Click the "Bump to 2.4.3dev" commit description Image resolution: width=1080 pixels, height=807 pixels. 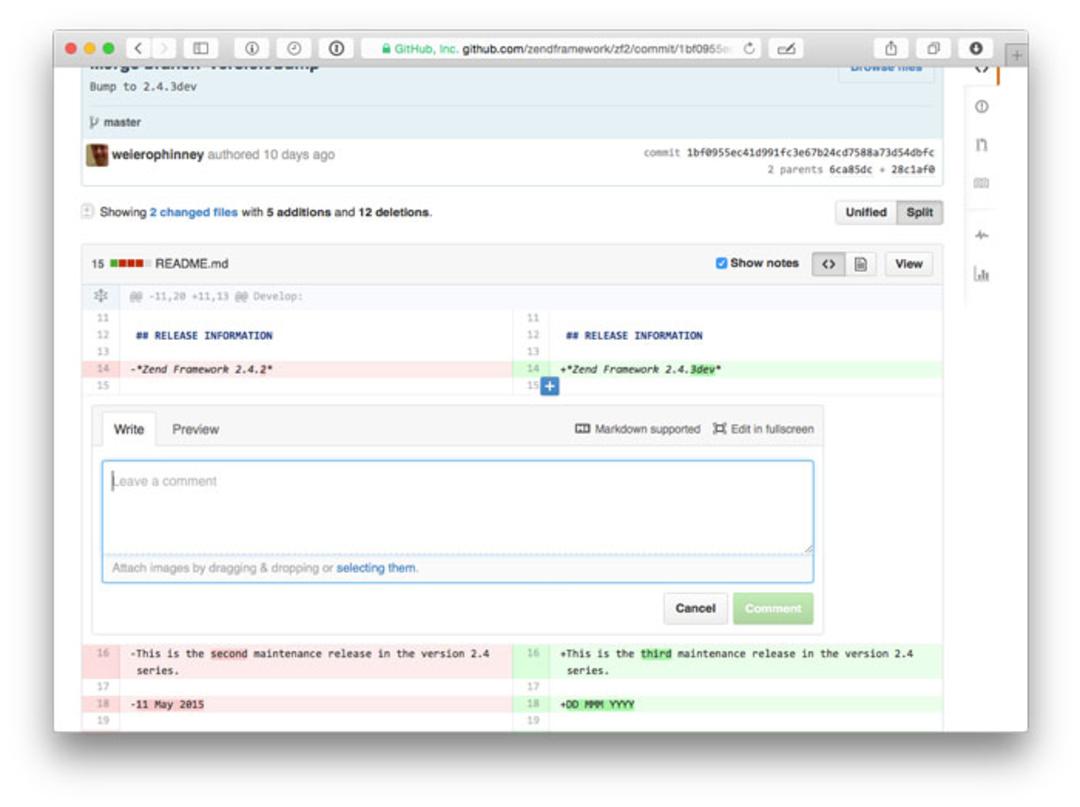[x=143, y=87]
